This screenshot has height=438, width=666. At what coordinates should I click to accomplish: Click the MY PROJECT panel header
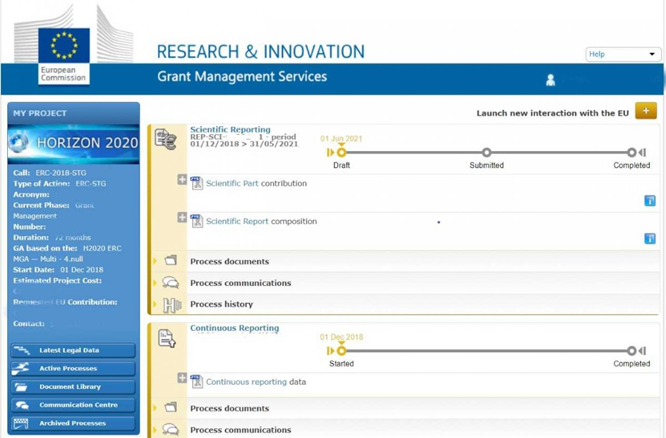[x=73, y=113]
